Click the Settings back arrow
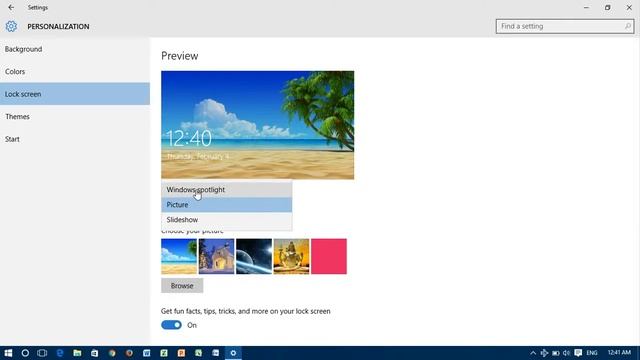This screenshot has height=360, width=640. tap(11, 7)
